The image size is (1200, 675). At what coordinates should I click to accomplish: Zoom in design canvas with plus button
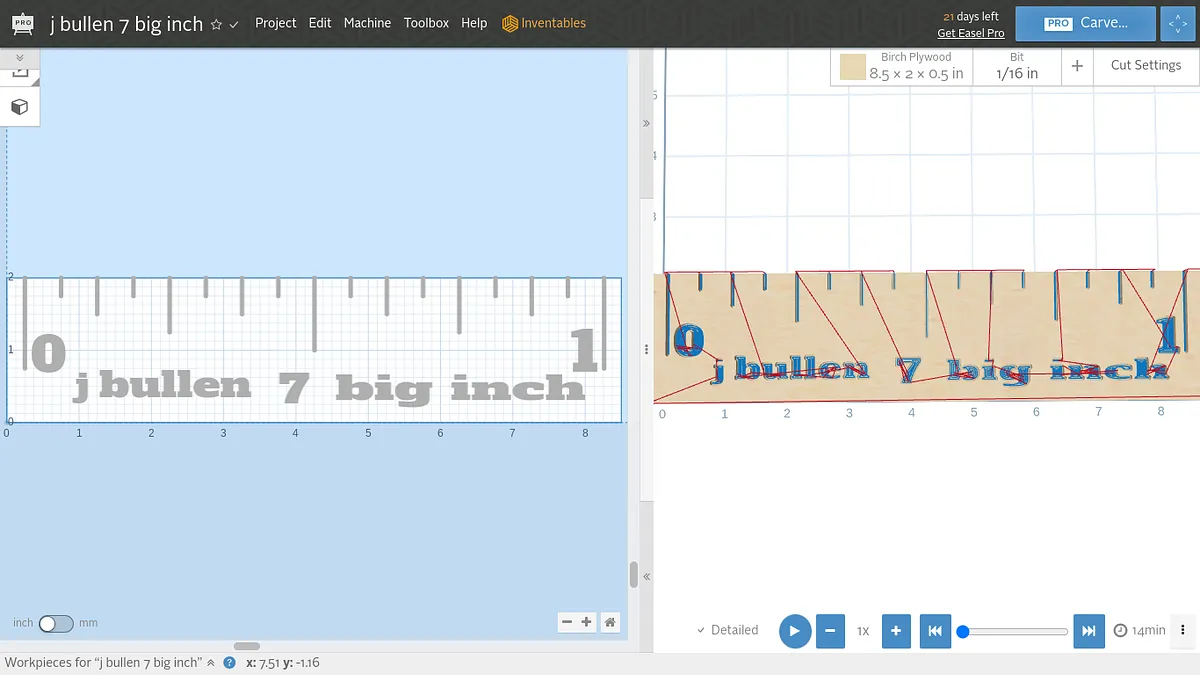click(586, 622)
